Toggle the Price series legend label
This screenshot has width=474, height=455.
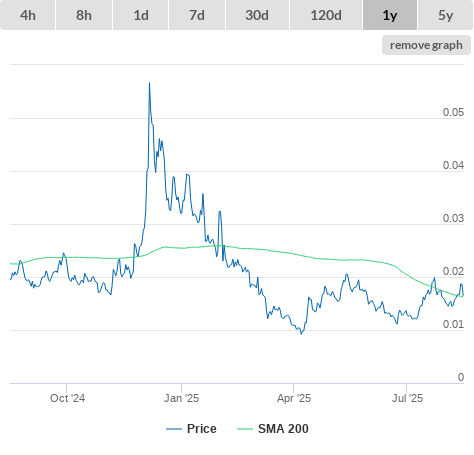pyautogui.click(x=202, y=429)
